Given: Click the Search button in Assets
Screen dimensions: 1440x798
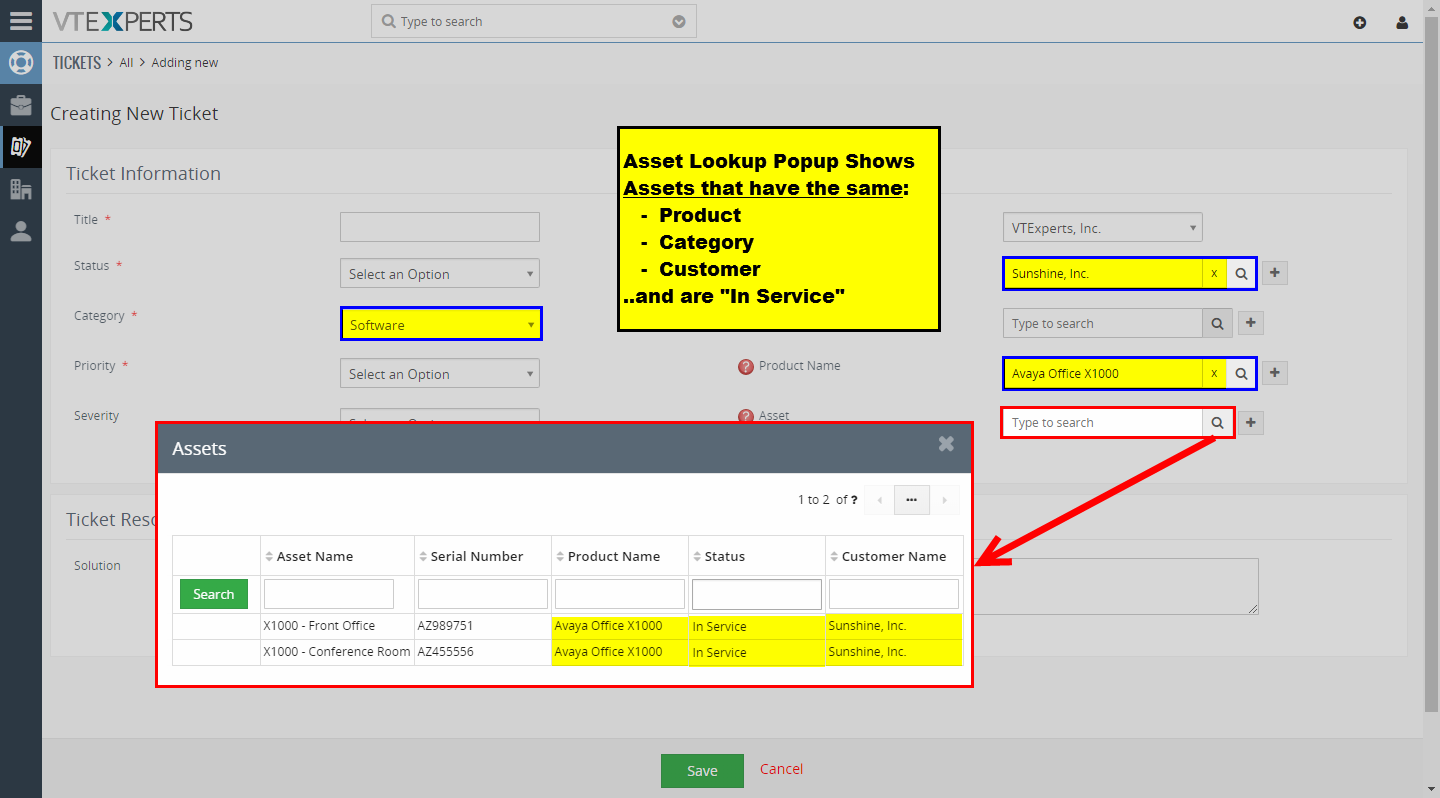Looking at the screenshot, I should (214, 594).
